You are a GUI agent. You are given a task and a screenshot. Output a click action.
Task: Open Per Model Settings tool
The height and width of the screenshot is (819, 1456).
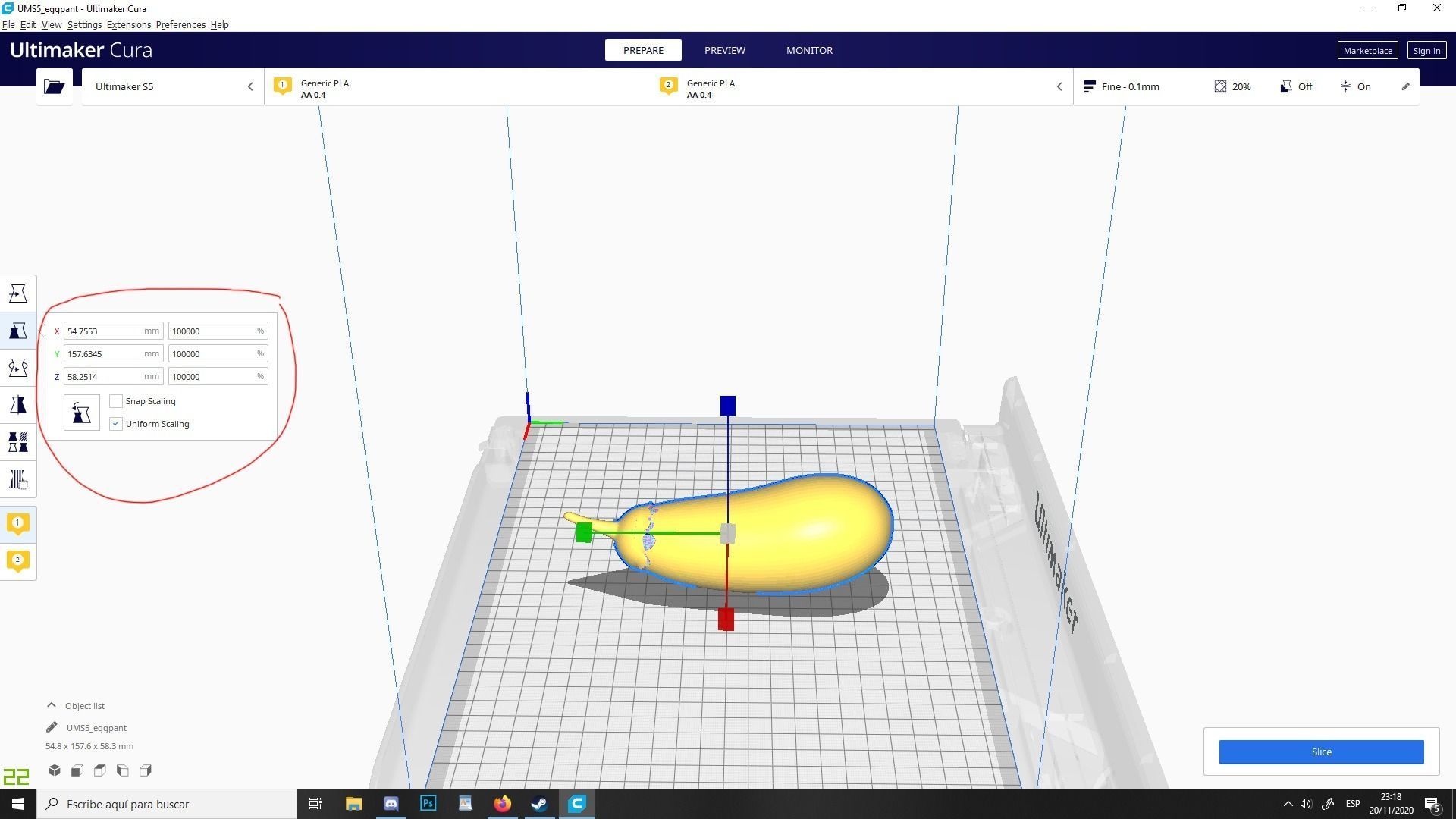[x=18, y=442]
